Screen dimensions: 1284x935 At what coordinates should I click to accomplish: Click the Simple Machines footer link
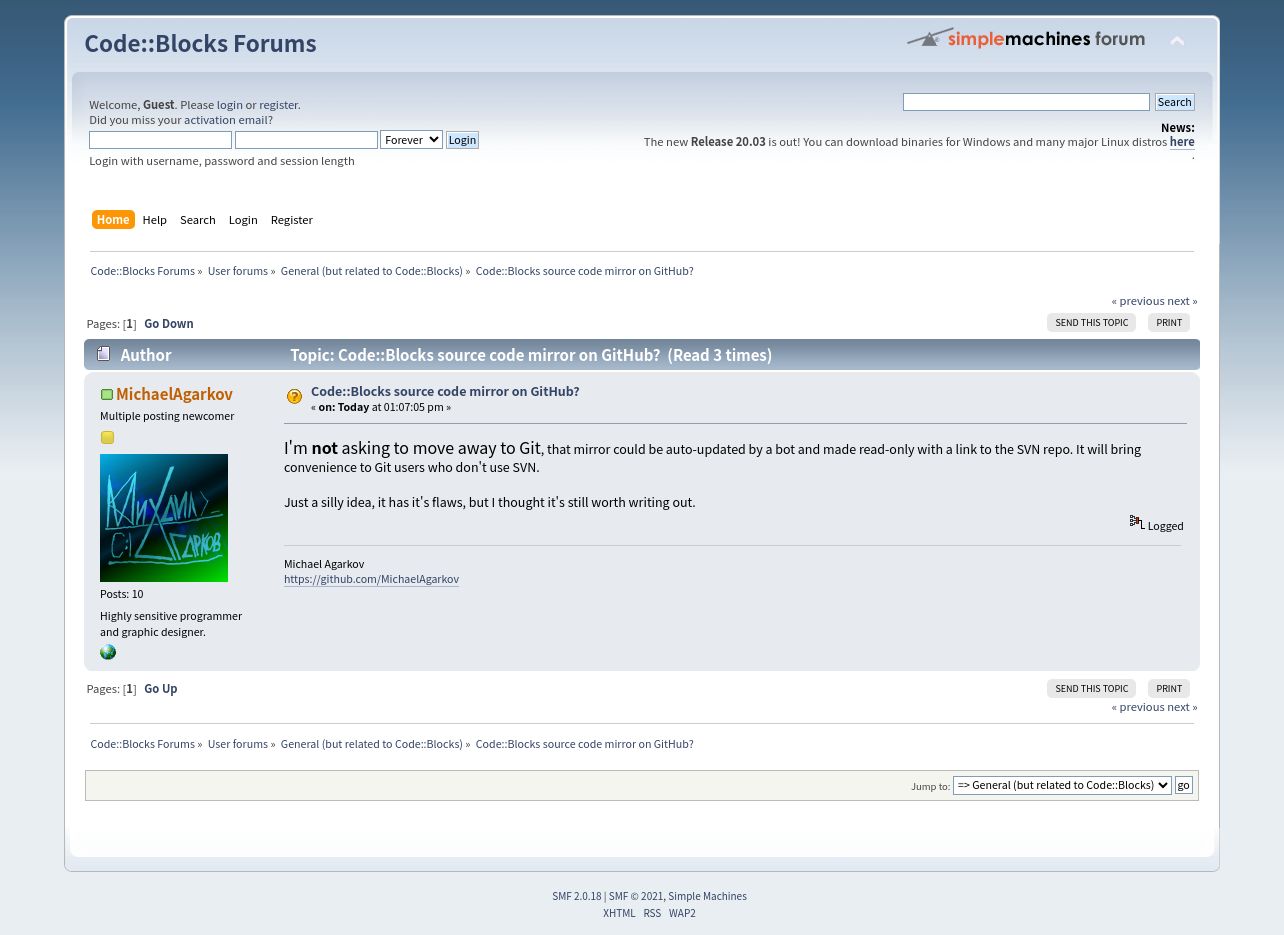pos(707,897)
